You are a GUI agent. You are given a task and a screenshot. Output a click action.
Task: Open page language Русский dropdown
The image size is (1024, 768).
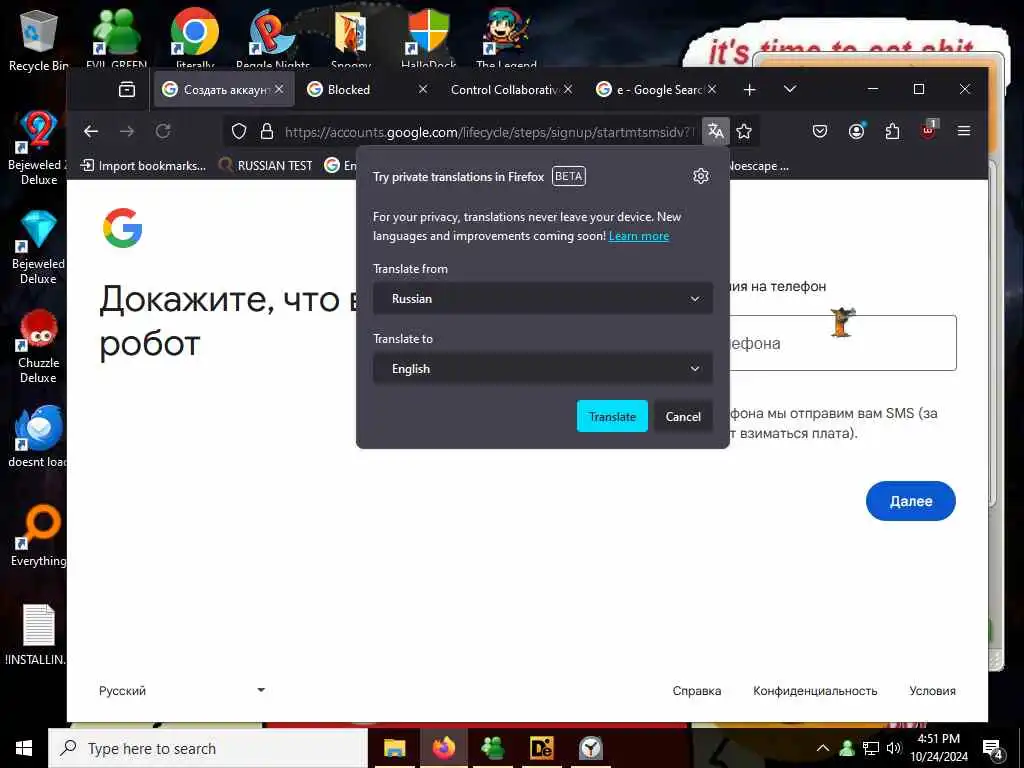click(182, 691)
